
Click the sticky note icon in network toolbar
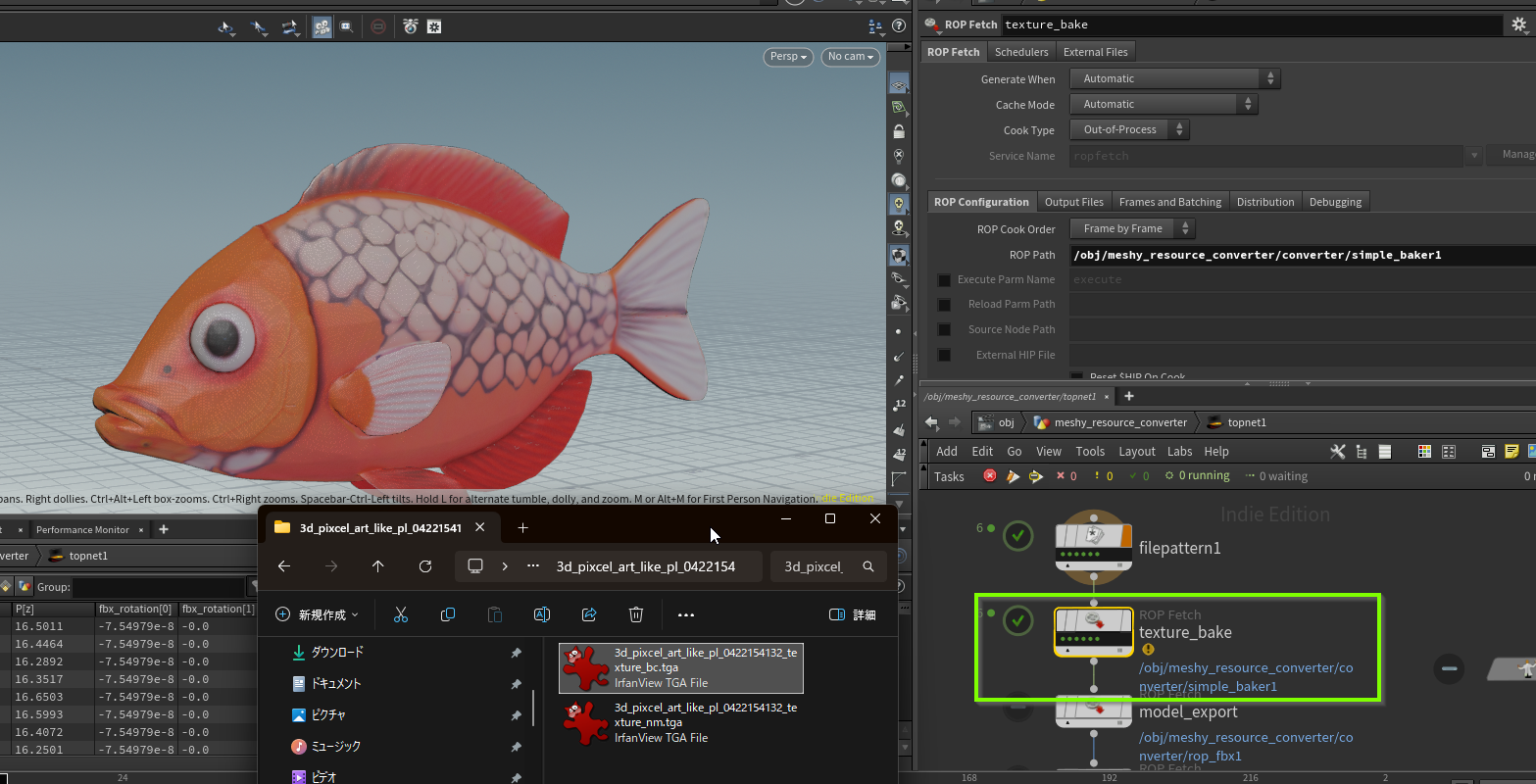1511,452
